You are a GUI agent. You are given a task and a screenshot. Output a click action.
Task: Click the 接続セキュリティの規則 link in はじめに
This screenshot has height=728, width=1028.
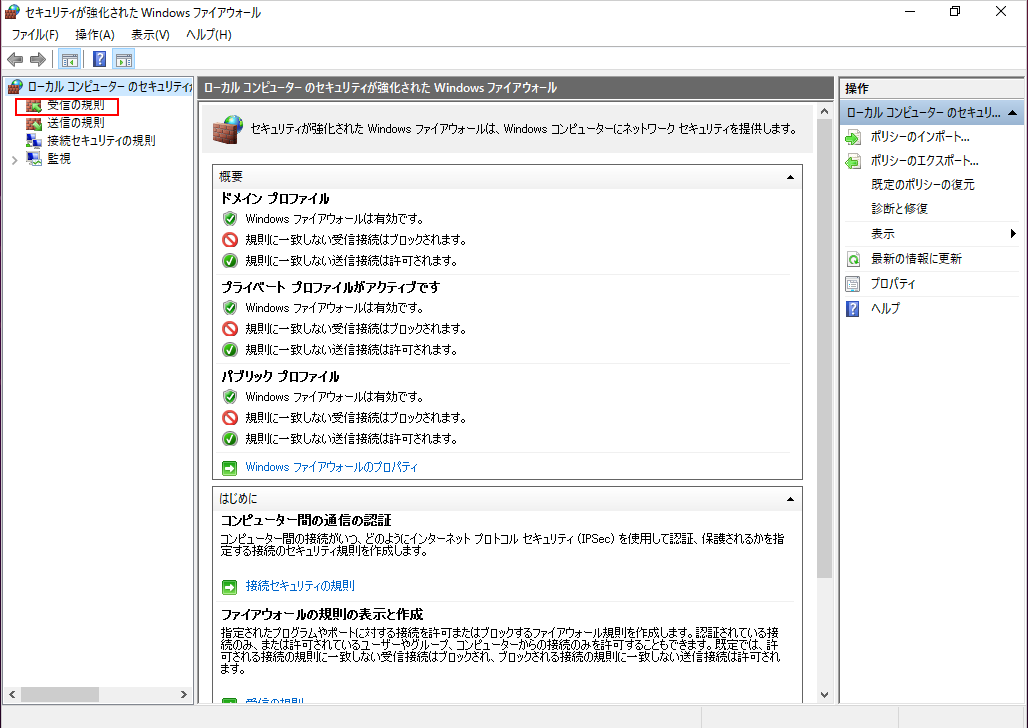[x=300, y=586]
